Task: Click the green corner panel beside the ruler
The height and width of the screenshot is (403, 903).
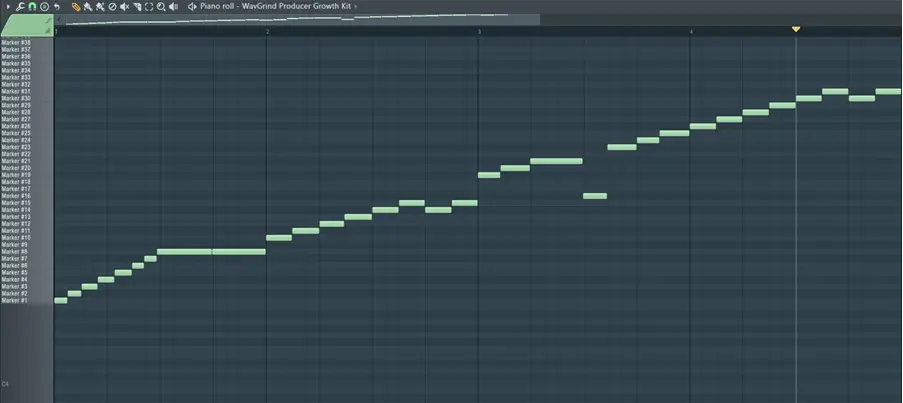Action: 26,26
